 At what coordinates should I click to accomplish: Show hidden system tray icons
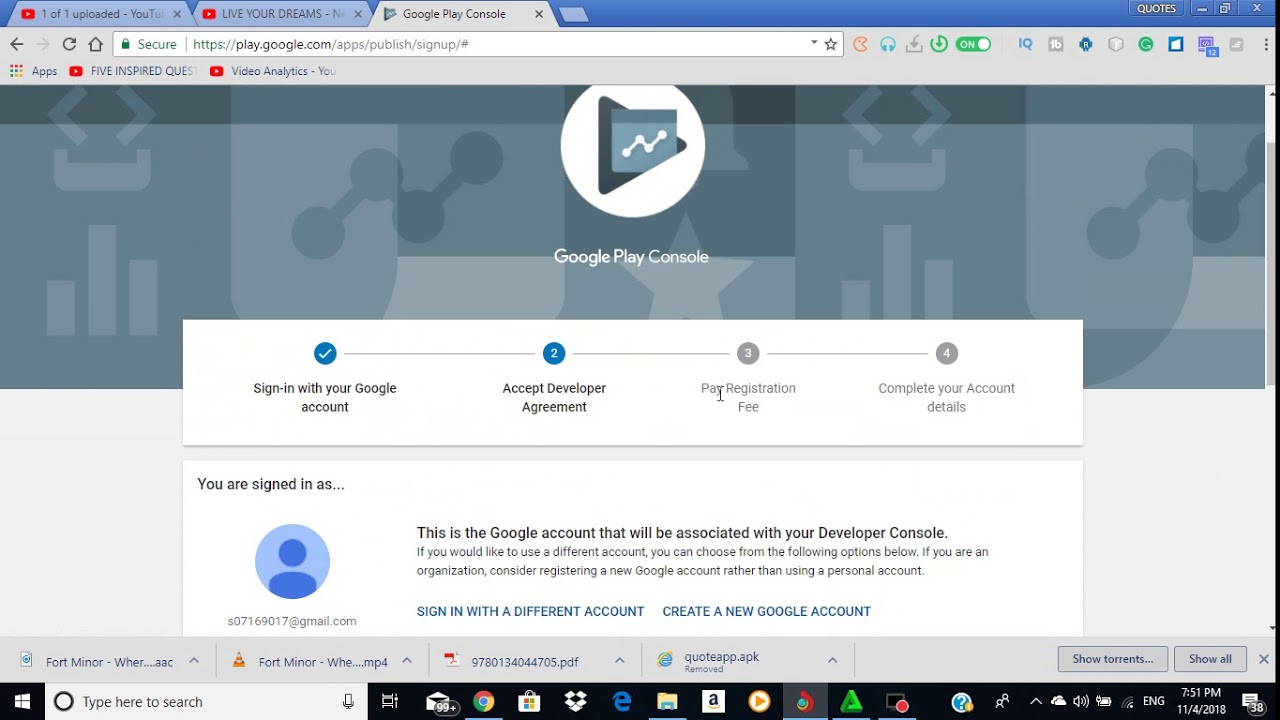[x=1036, y=702]
